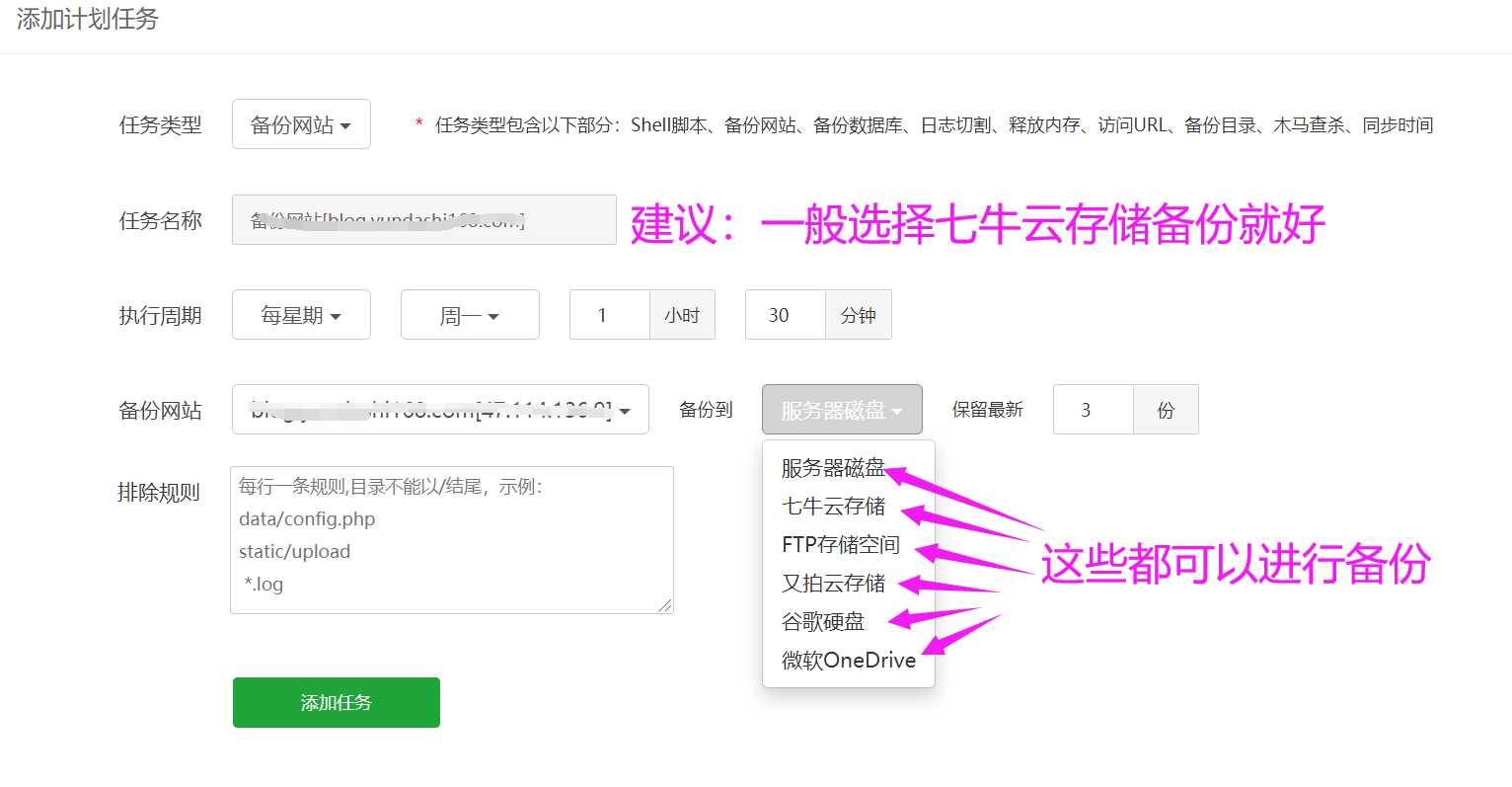The width and height of the screenshot is (1512, 787).
Task: Select 微软OneDrive from the dropdown list
Action: click(x=849, y=661)
